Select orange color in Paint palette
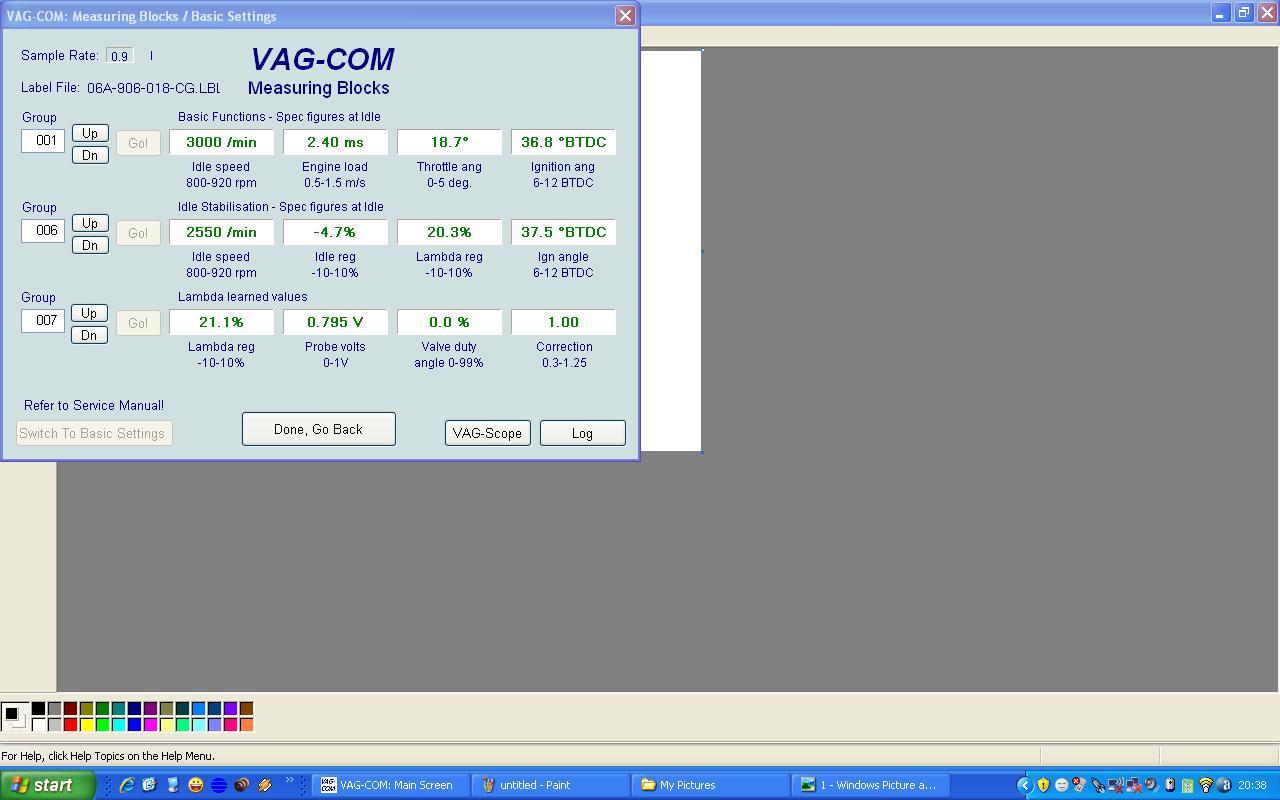The image size is (1280, 800). [x=246, y=724]
